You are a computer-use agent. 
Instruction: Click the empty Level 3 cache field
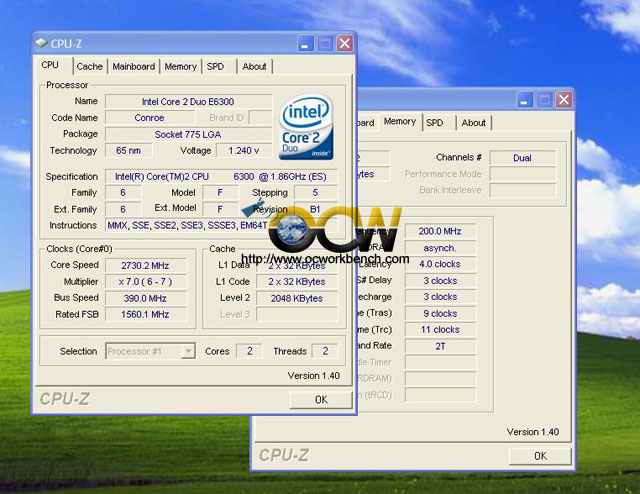[x=297, y=314]
